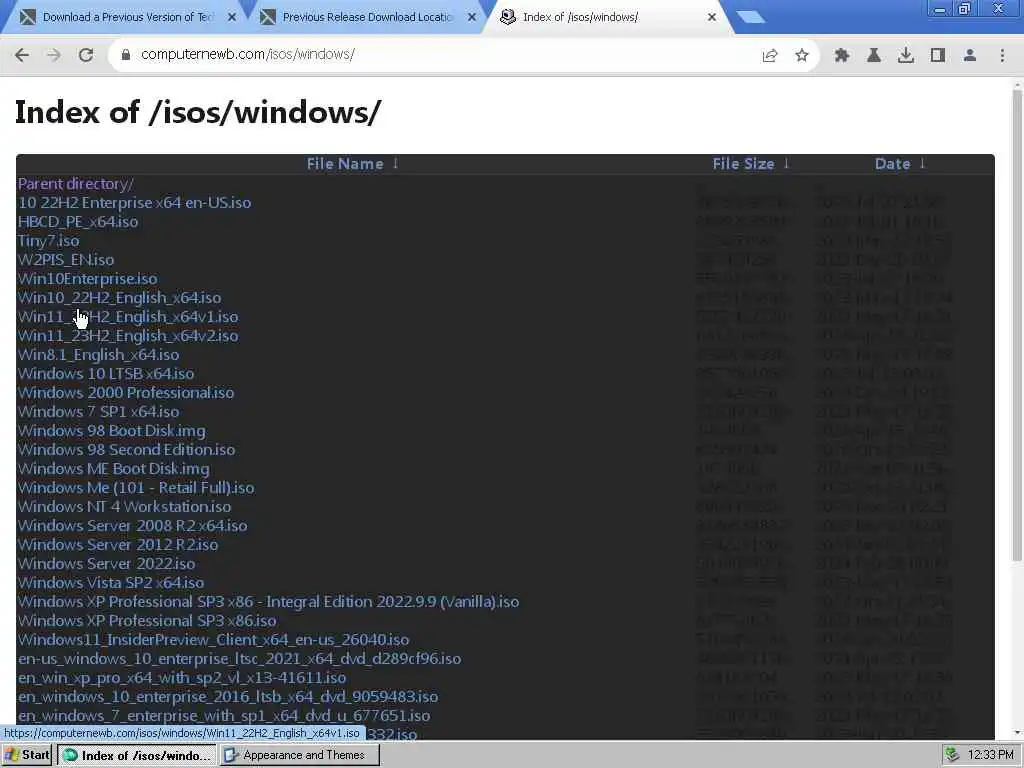Viewport: 1024px width, 768px height.
Task: Close the 'Download a Previous Version' tab
Action: [x=232, y=18]
